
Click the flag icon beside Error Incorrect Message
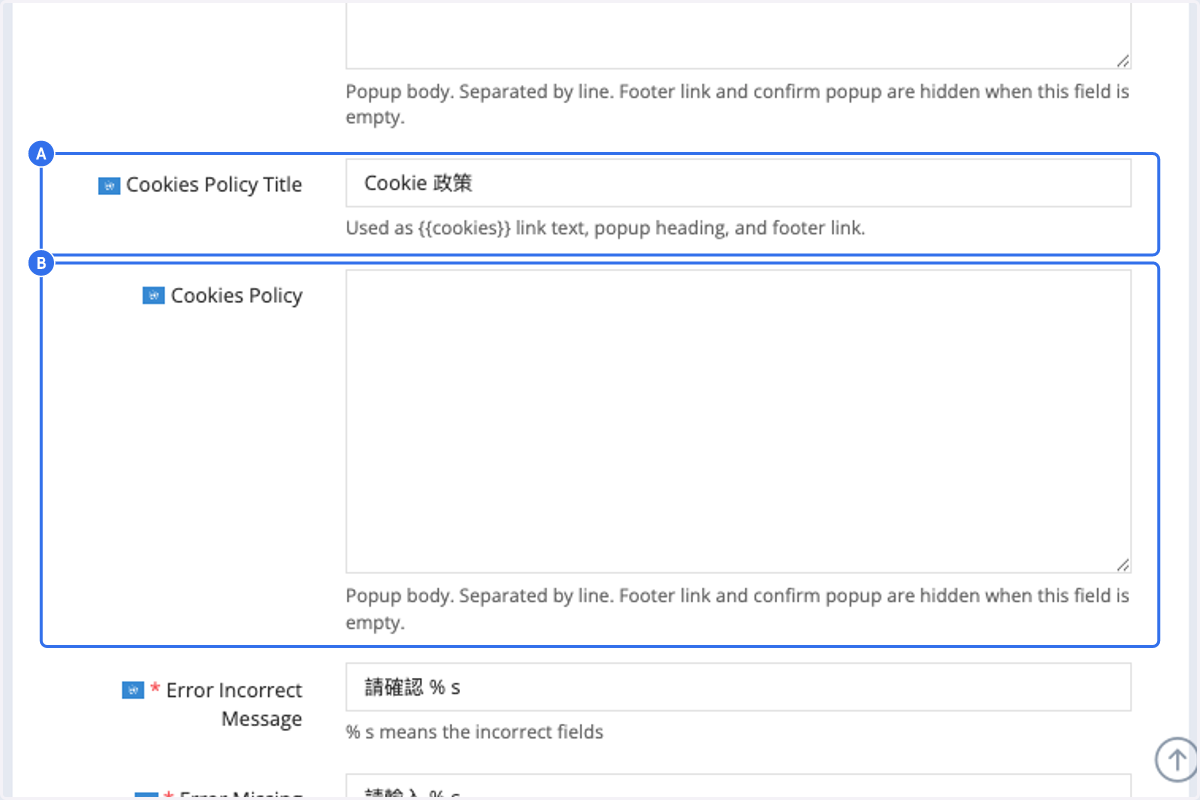coord(132,690)
